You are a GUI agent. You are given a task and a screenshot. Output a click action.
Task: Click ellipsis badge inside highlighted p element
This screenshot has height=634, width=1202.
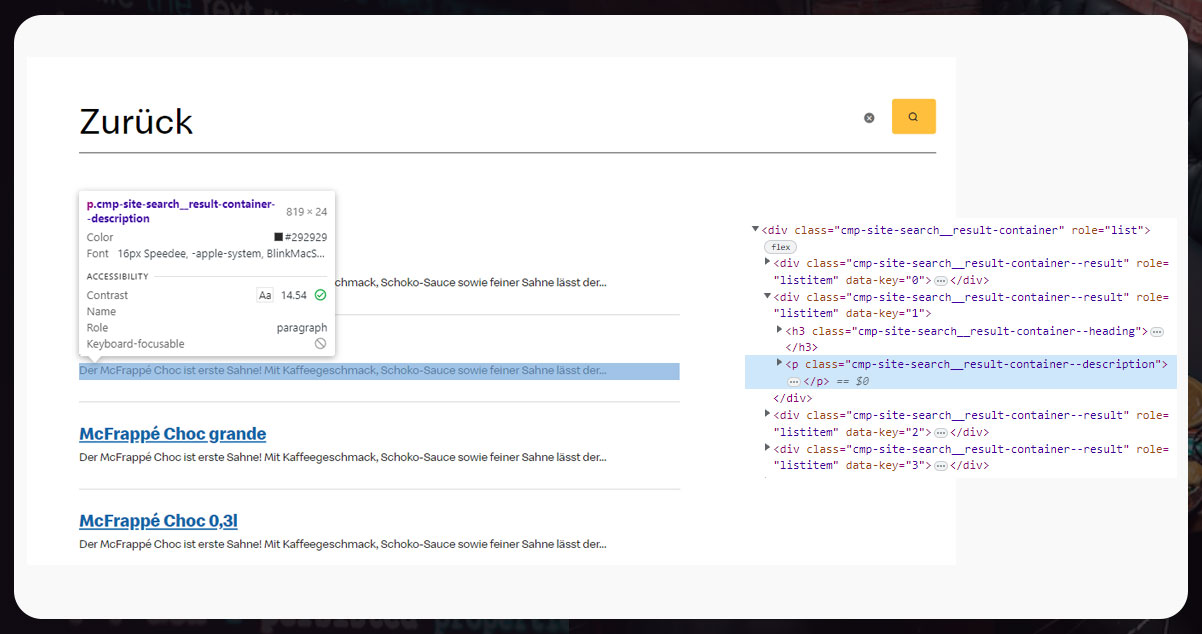click(794, 382)
